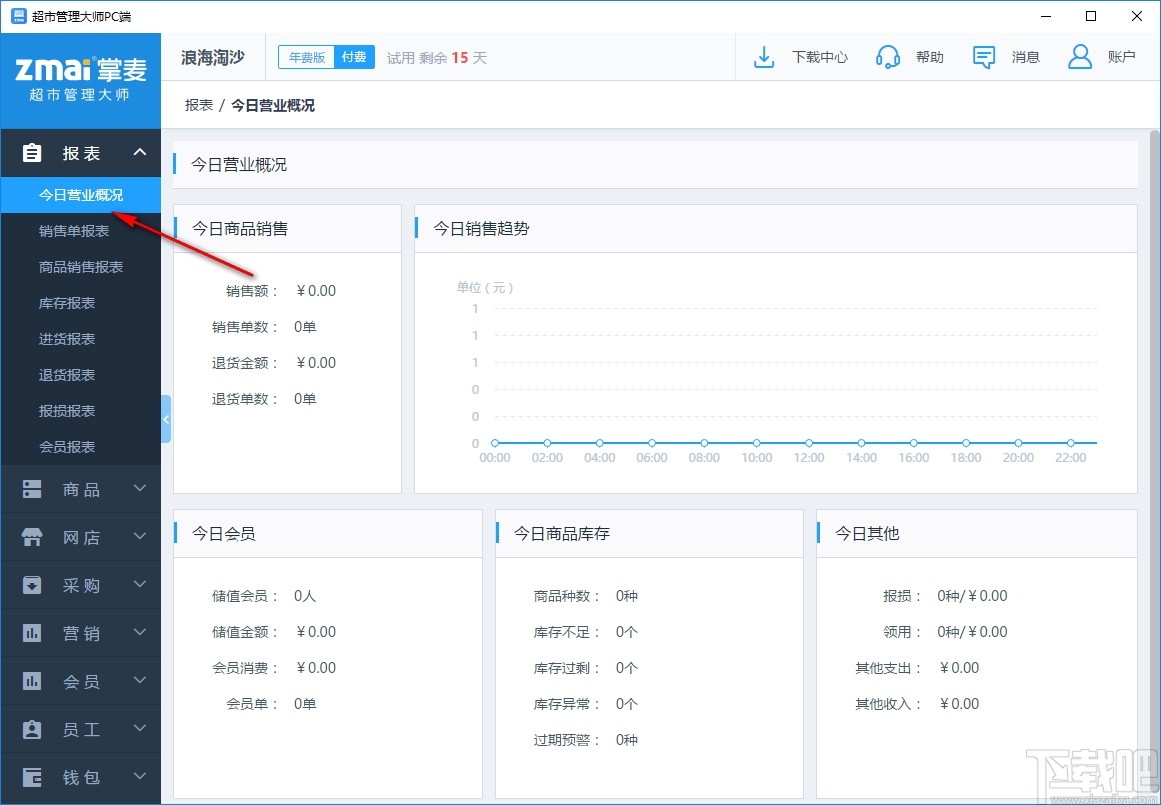
Task: Click the 其他收入 value
Action: click(959, 704)
